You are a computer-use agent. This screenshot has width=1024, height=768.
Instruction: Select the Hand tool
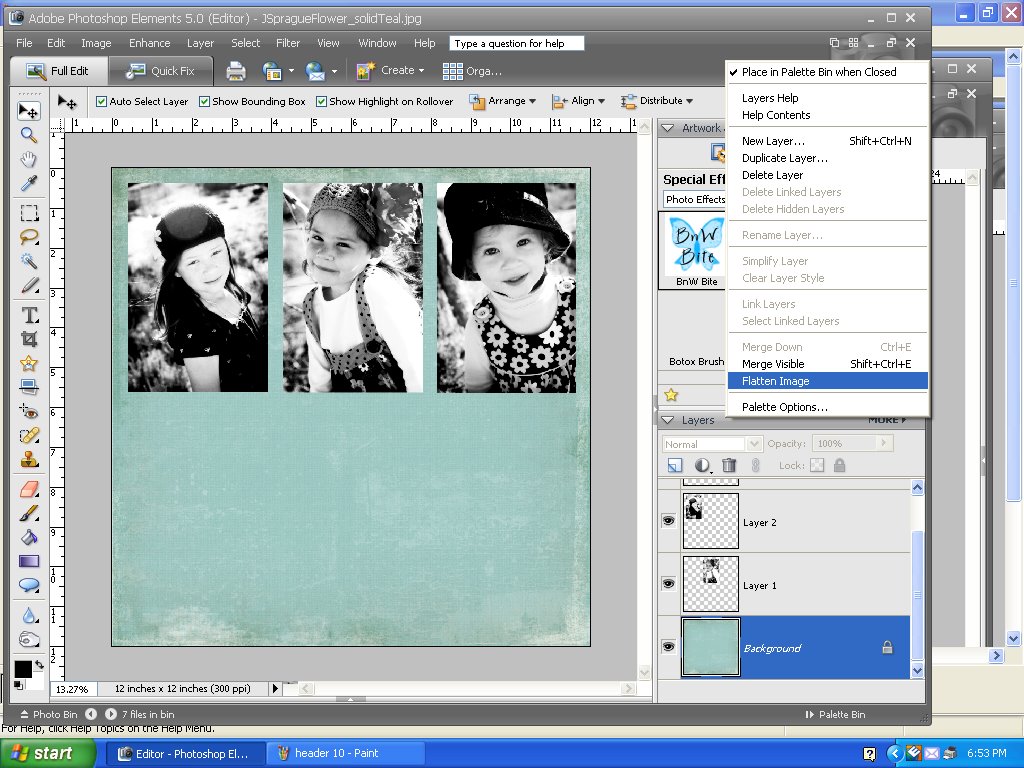tap(29, 160)
